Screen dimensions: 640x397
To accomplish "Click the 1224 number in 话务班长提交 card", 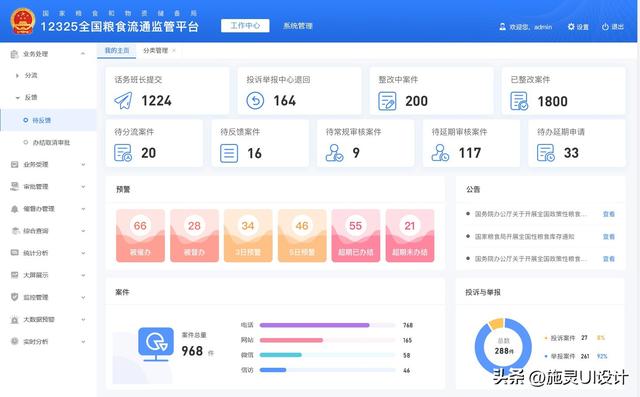I will point(156,101).
